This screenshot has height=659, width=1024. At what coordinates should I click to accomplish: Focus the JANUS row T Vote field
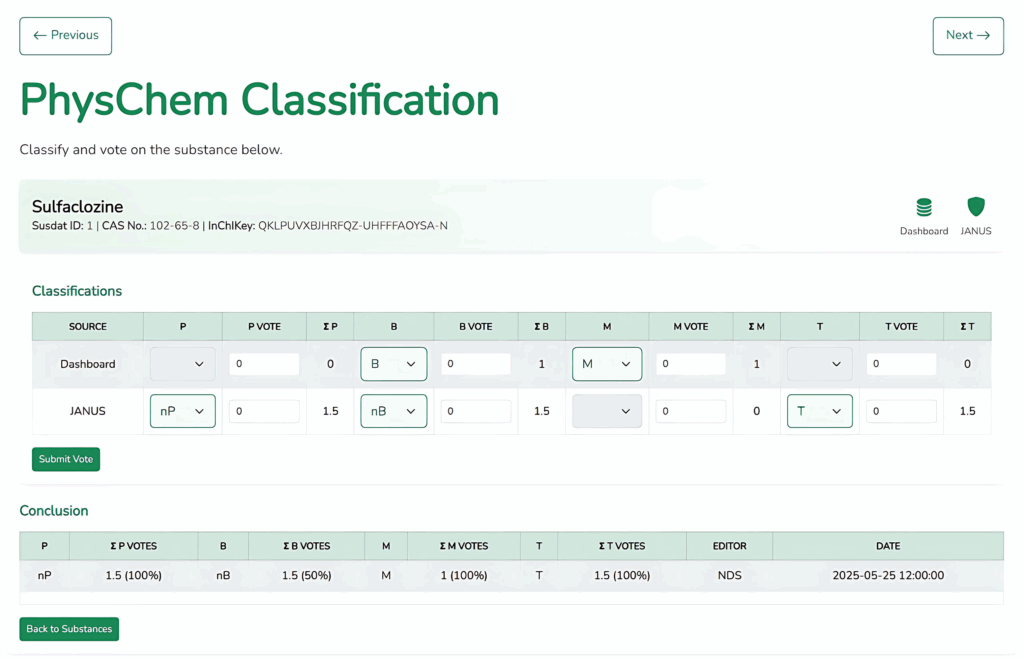click(x=901, y=411)
